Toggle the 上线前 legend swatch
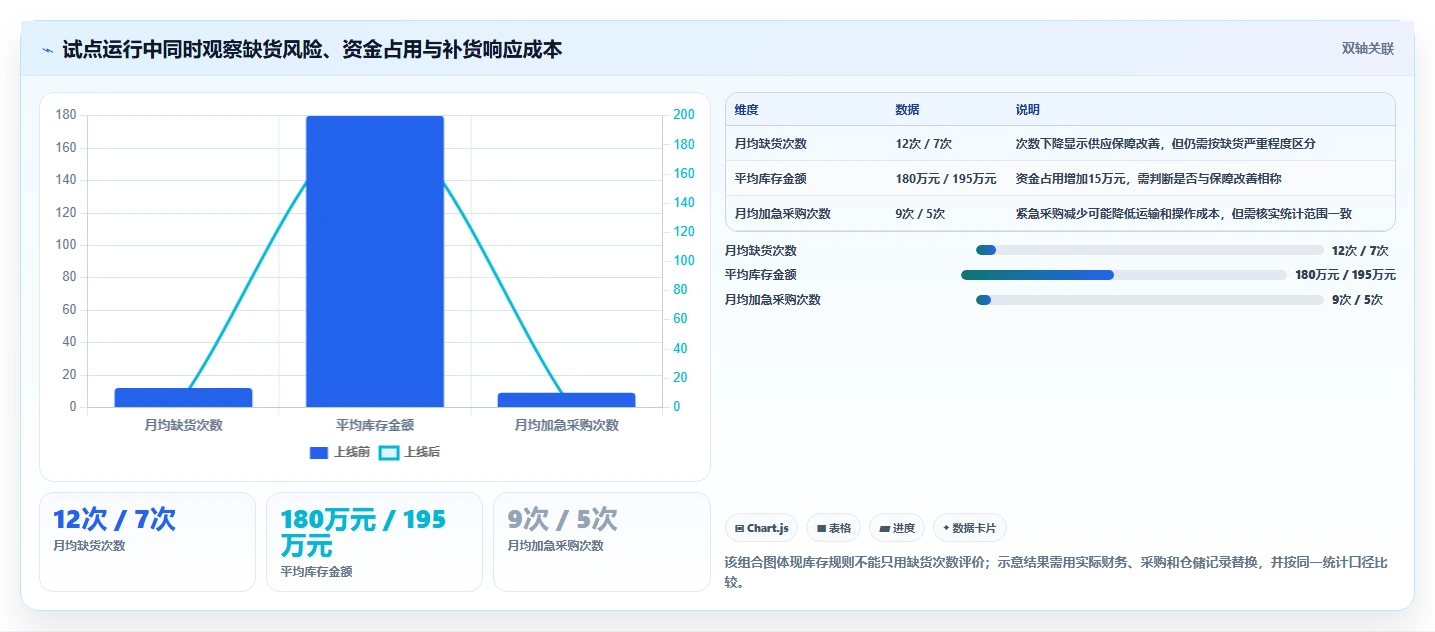Image resolution: width=1435 pixels, height=632 pixels. 319,452
